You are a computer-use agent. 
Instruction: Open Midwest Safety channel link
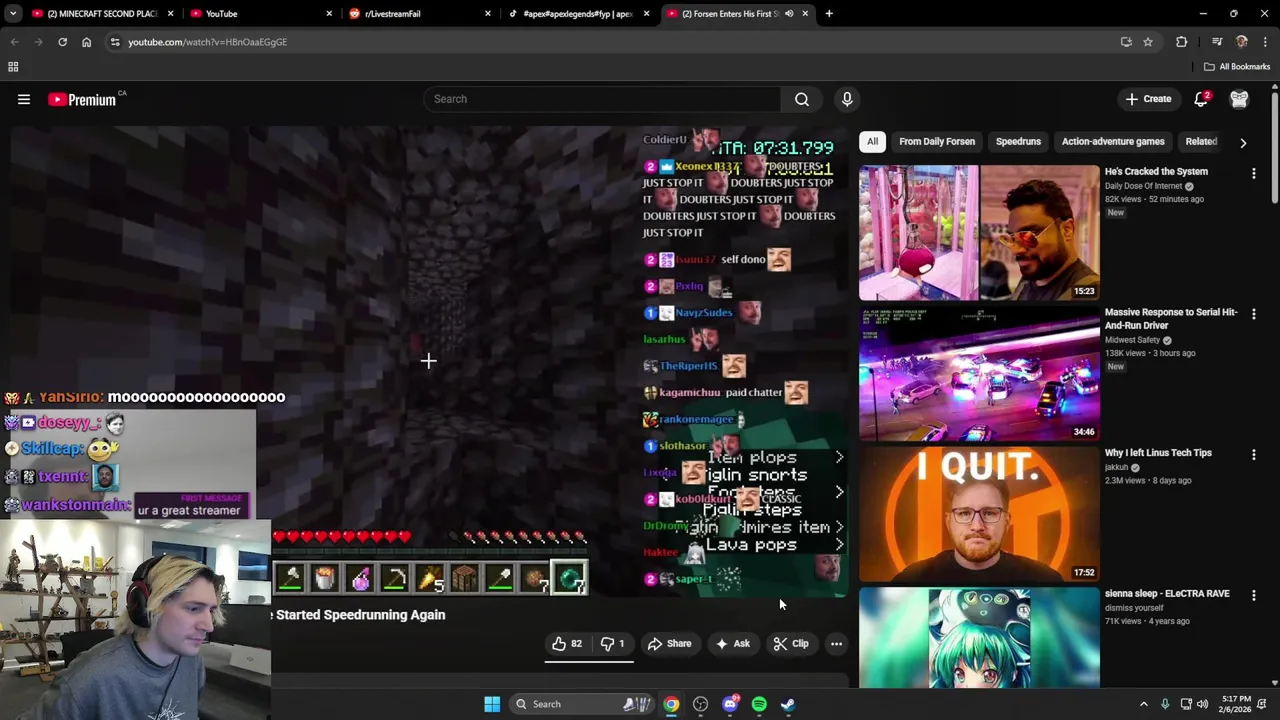(1132, 340)
